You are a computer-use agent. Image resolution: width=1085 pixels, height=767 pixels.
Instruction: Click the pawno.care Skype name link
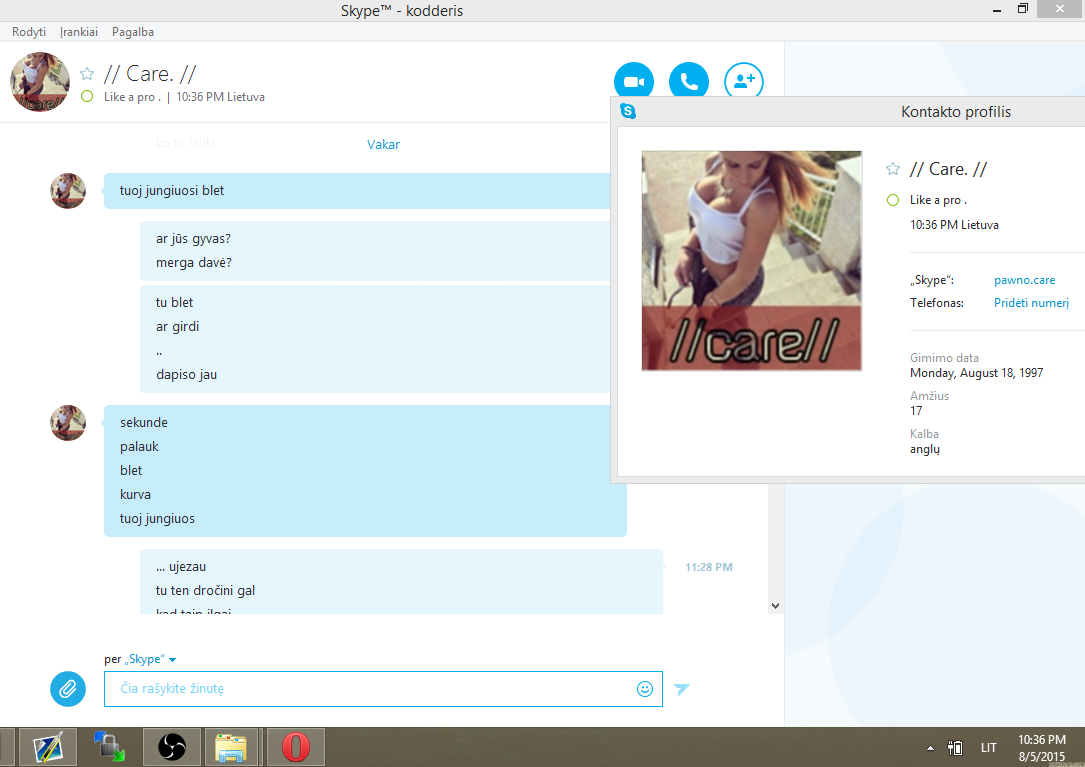click(x=1024, y=280)
